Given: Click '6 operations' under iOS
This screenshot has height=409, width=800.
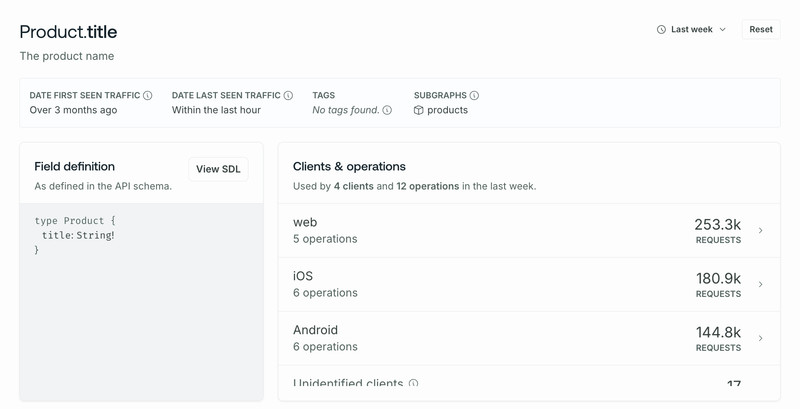Looking at the screenshot, I should coord(325,293).
